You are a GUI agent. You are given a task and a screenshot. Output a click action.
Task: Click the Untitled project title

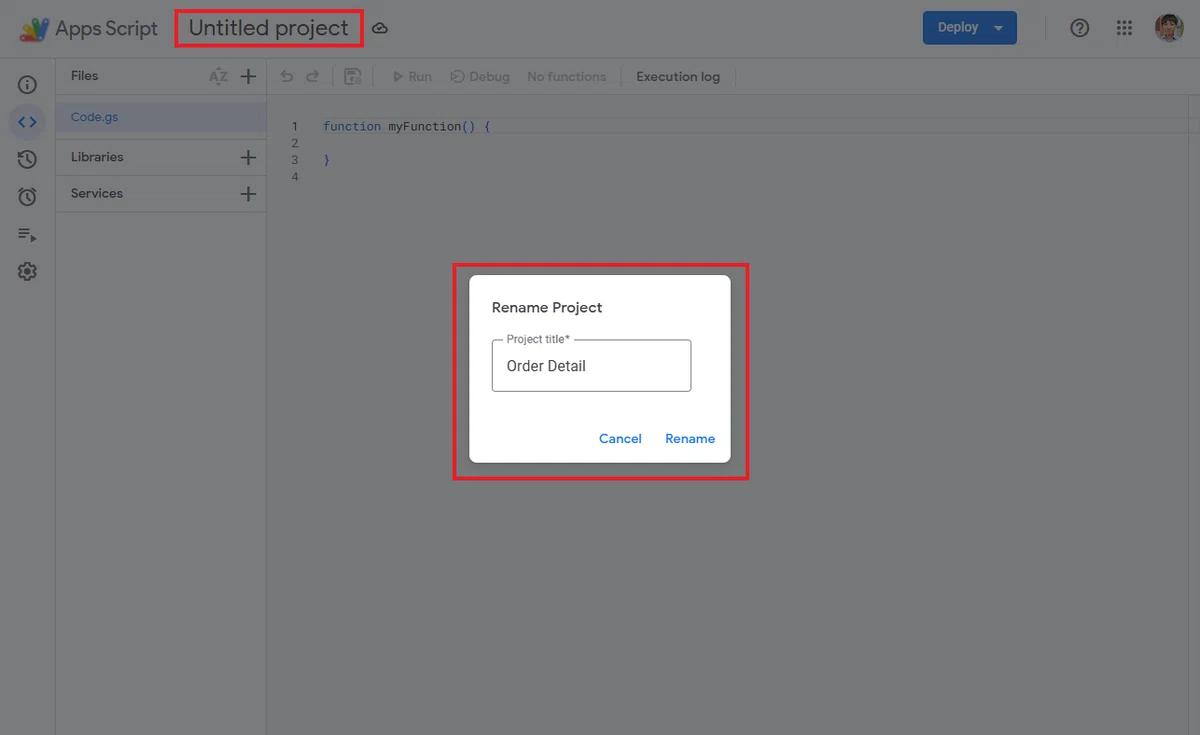coord(269,28)
